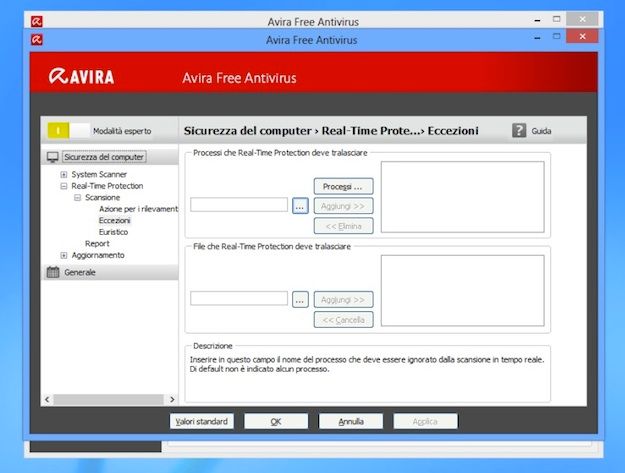Click the Descrizione text area
The image size is (625, 473).
pos(367,375)
